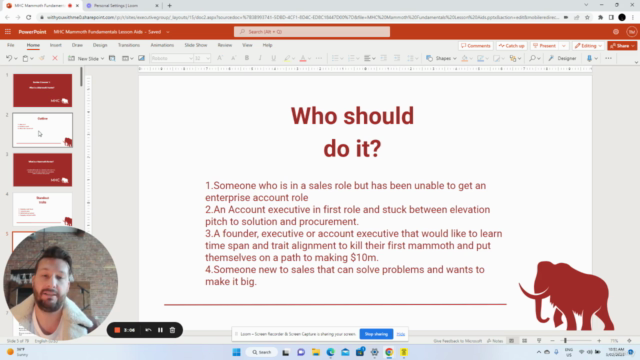Open the Insert tab

pyautogui.click(x=56, y=45)
